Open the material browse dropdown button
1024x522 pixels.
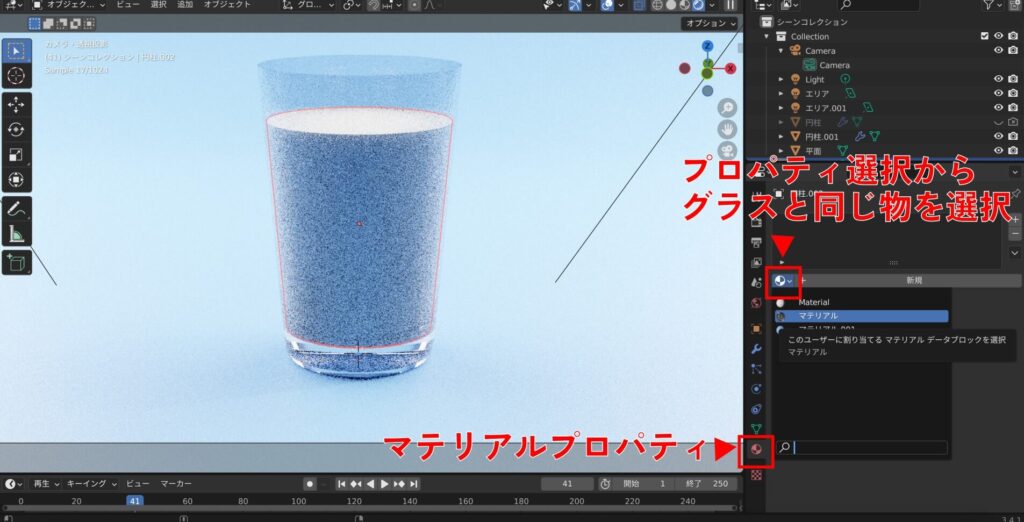(783, 281)
